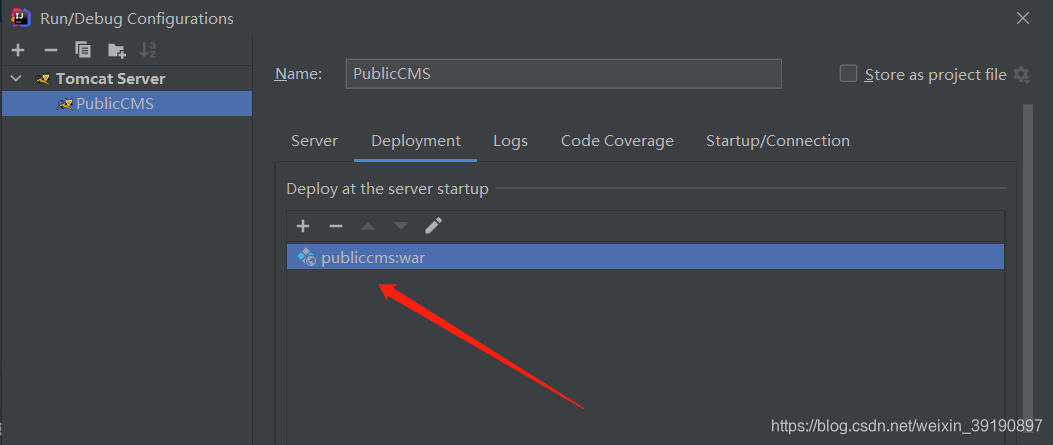
Task: Add a deployment artifact
Action: click(303, 226)
